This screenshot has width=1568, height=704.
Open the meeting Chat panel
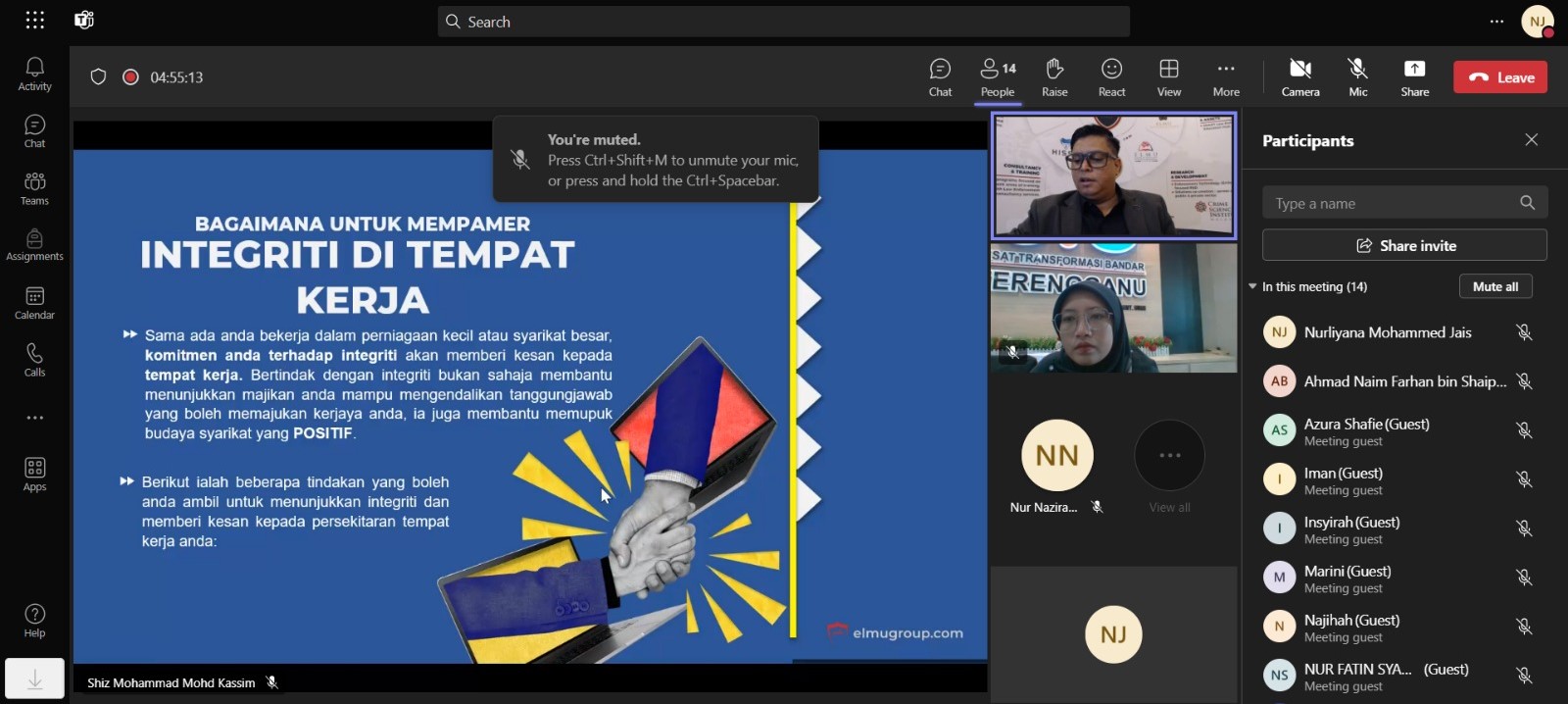940,76
